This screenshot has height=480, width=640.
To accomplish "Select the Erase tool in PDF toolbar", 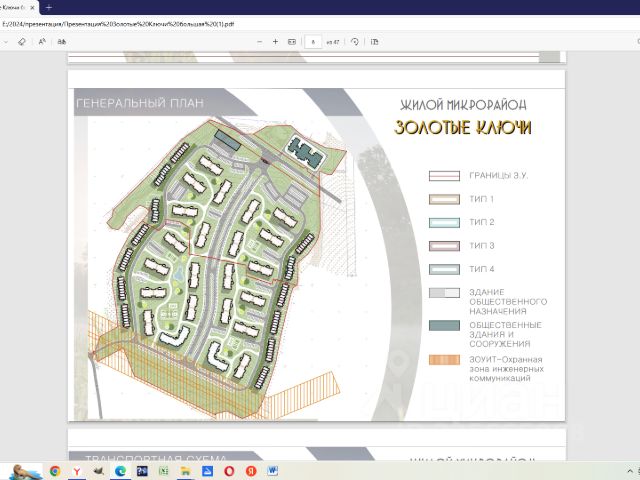I will [22, 42].
